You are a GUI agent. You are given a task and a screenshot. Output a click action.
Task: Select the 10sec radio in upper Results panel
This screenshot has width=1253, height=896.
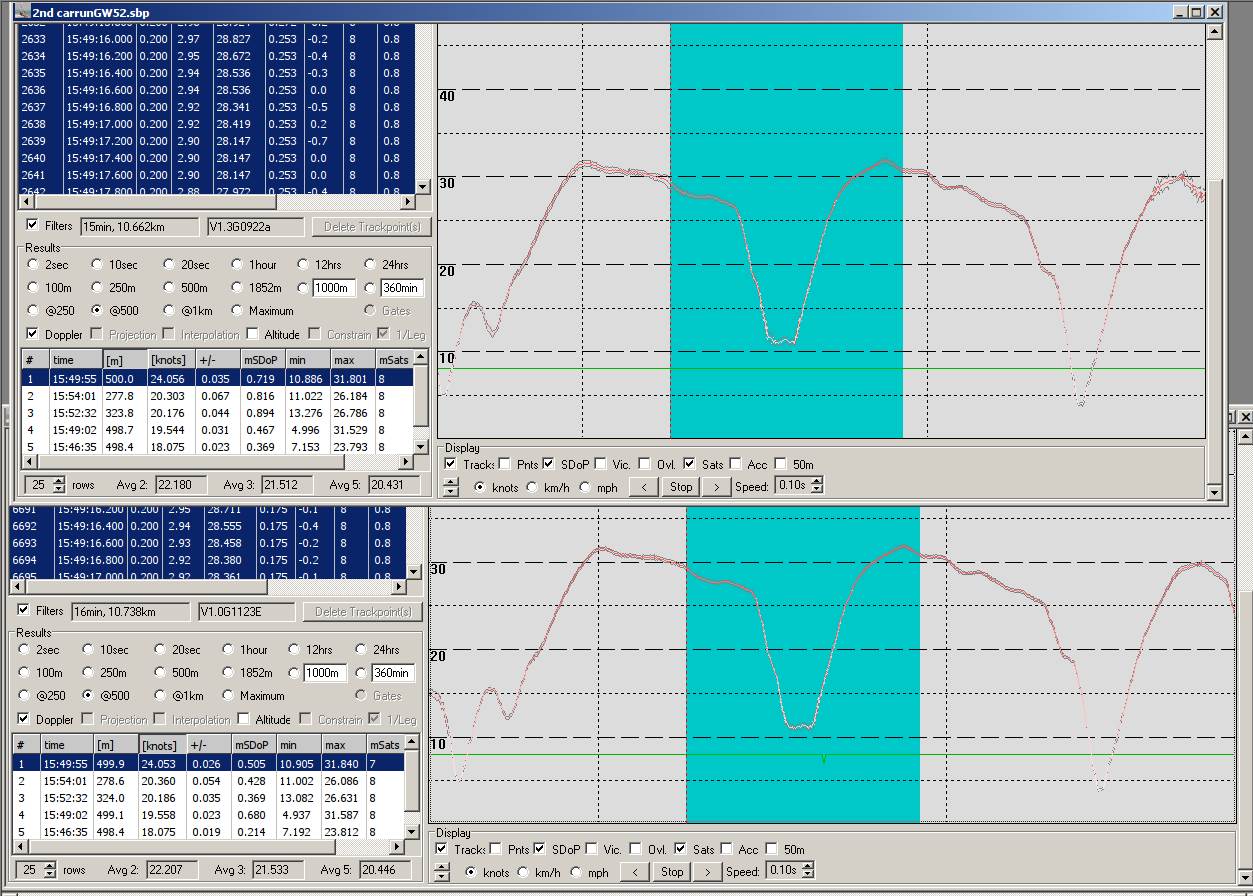[x=97, y=265]
